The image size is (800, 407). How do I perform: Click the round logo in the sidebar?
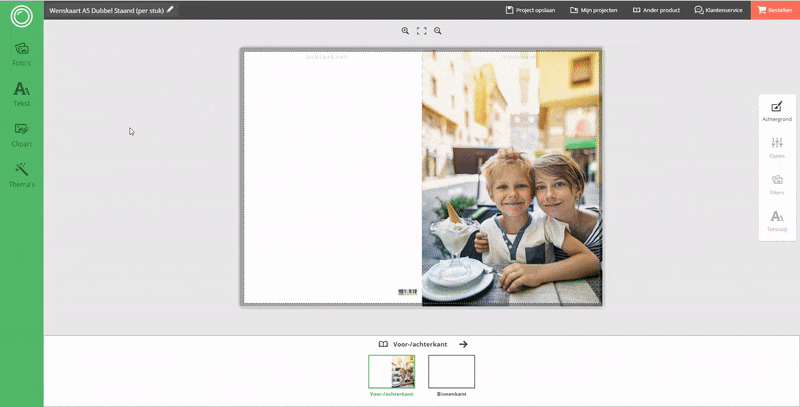(x=21, y=17)
